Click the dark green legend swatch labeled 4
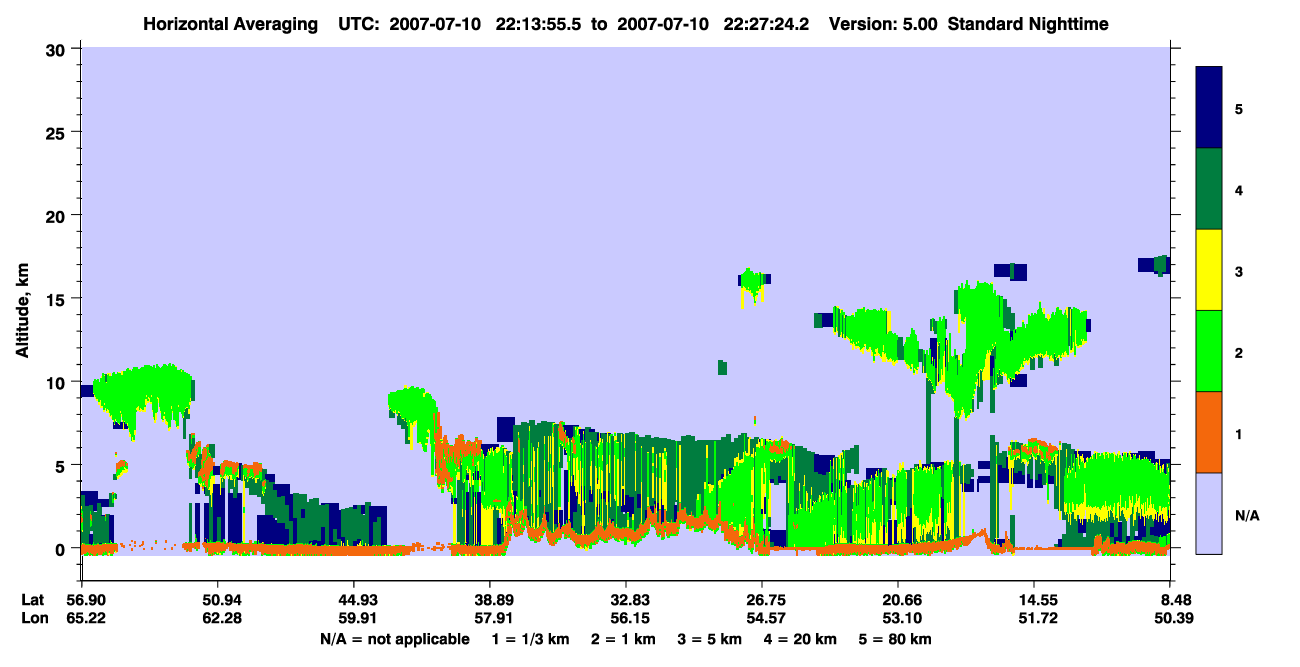Viewport: 1300px width, 667px height. pos(1210,189)
